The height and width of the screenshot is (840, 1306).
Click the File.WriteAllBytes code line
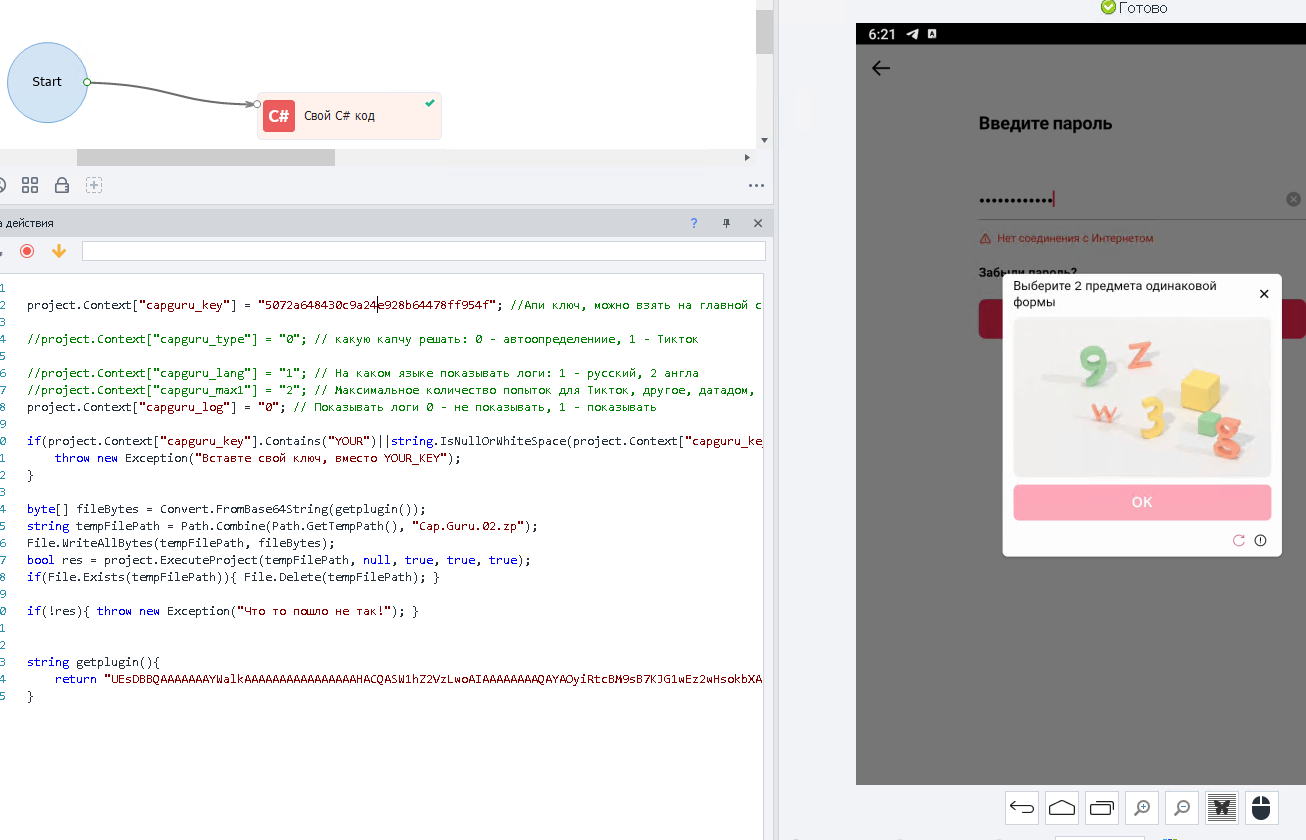pyautogui.click(x=181, y=543)
